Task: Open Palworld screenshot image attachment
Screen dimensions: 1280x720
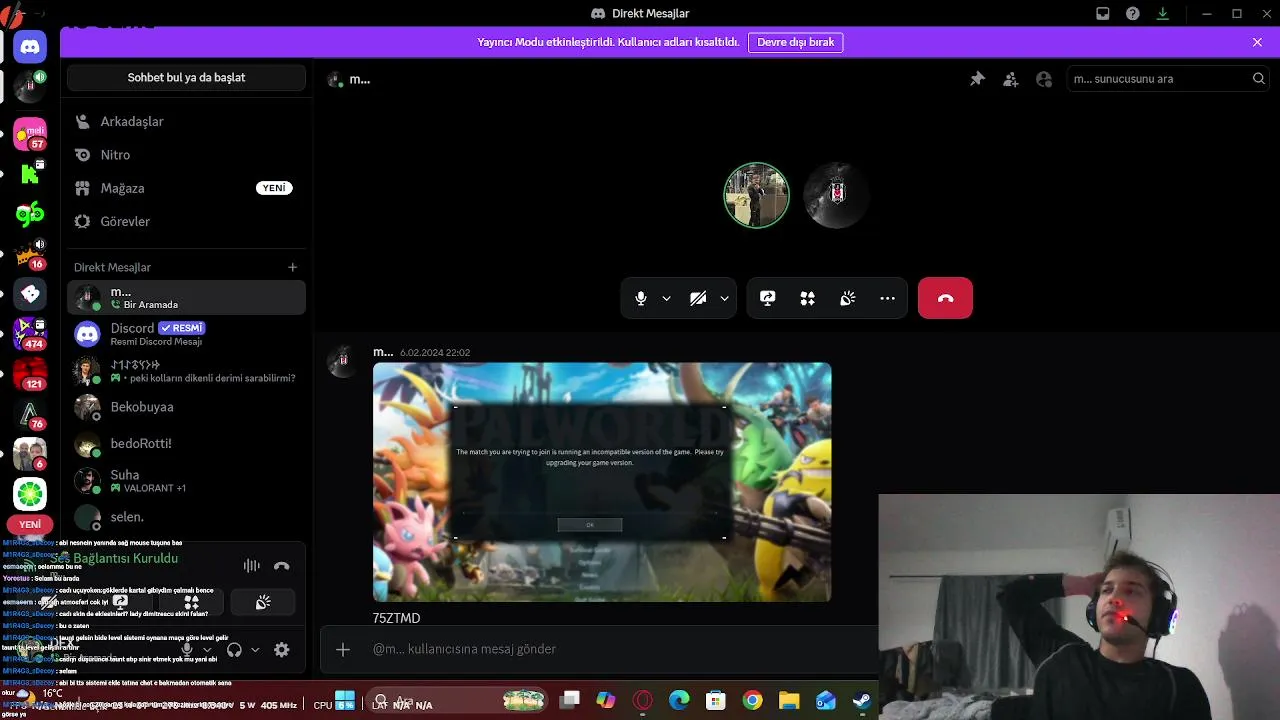Action: click(602, 482)
